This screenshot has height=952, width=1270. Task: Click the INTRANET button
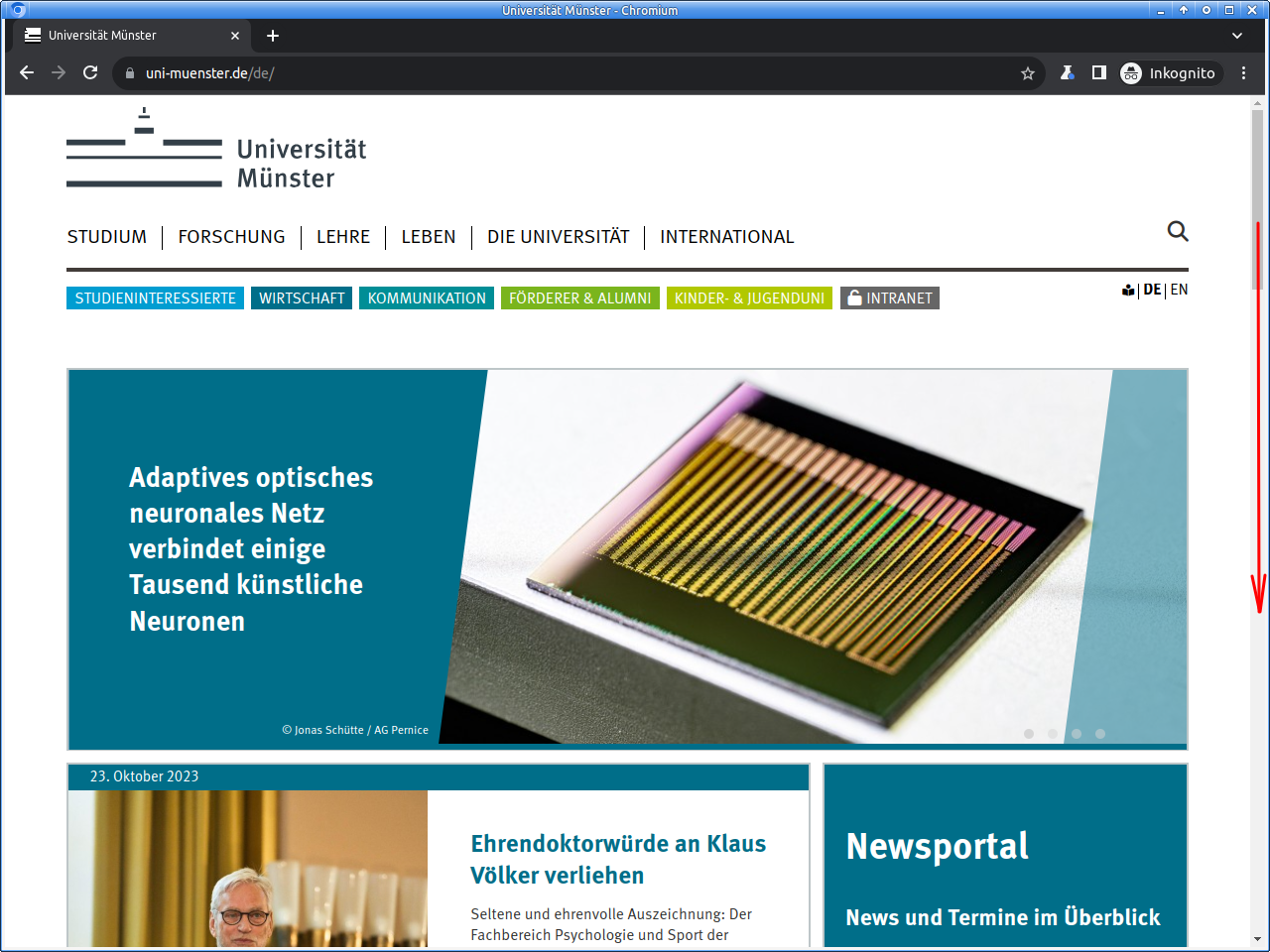[x=890, y=298]
